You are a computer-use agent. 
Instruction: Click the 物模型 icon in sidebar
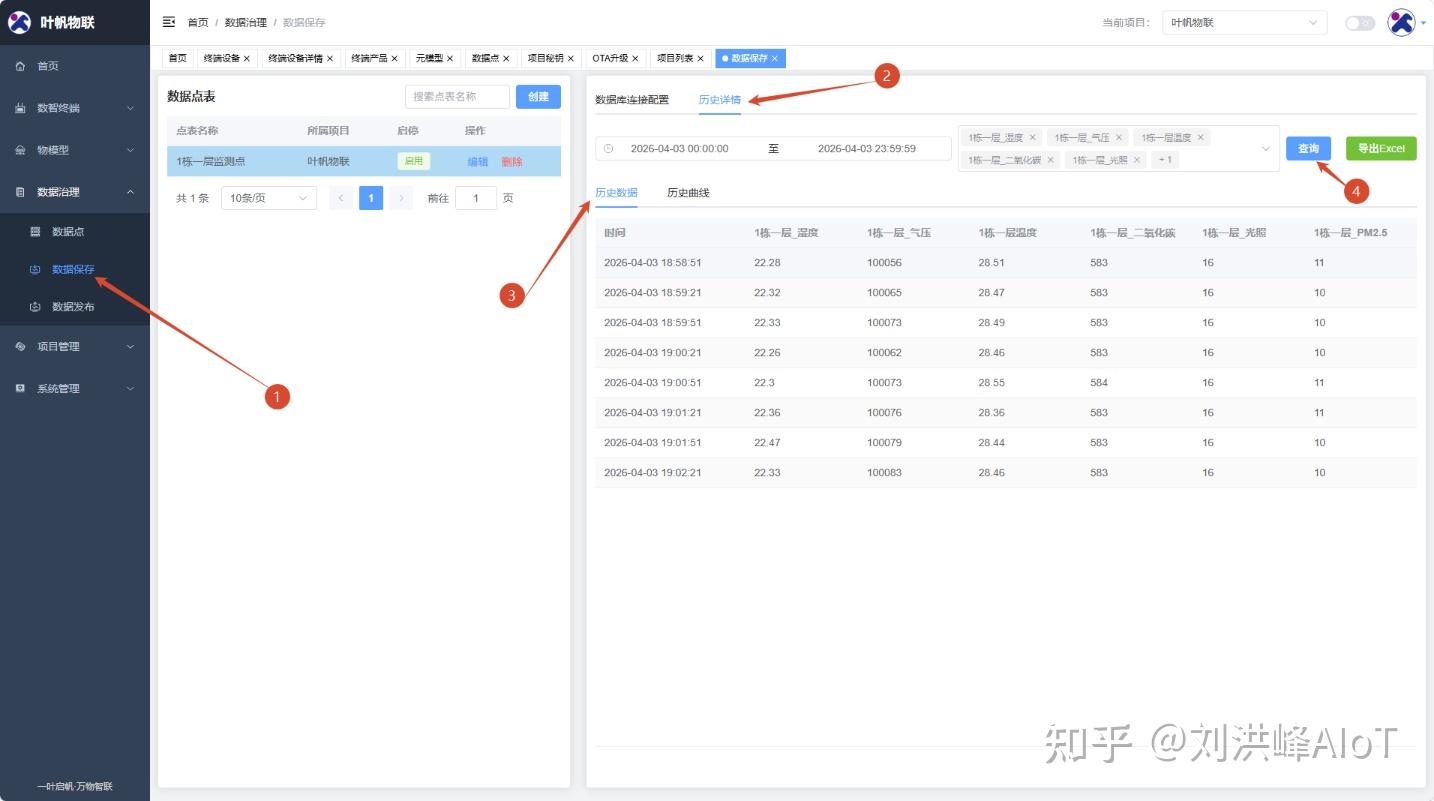click(x=20, y=150)
